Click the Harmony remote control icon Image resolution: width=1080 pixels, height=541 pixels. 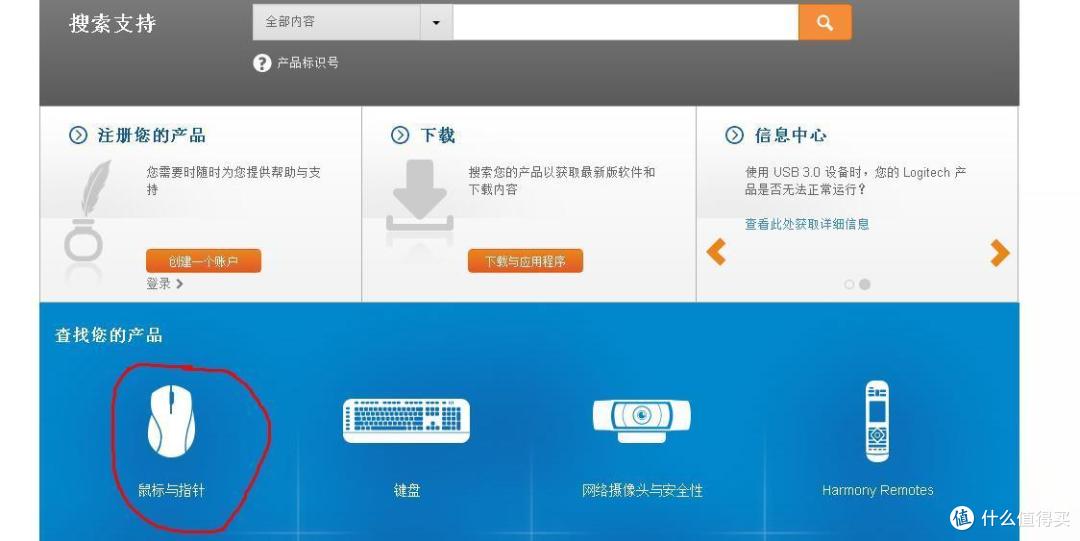[878, 421]
